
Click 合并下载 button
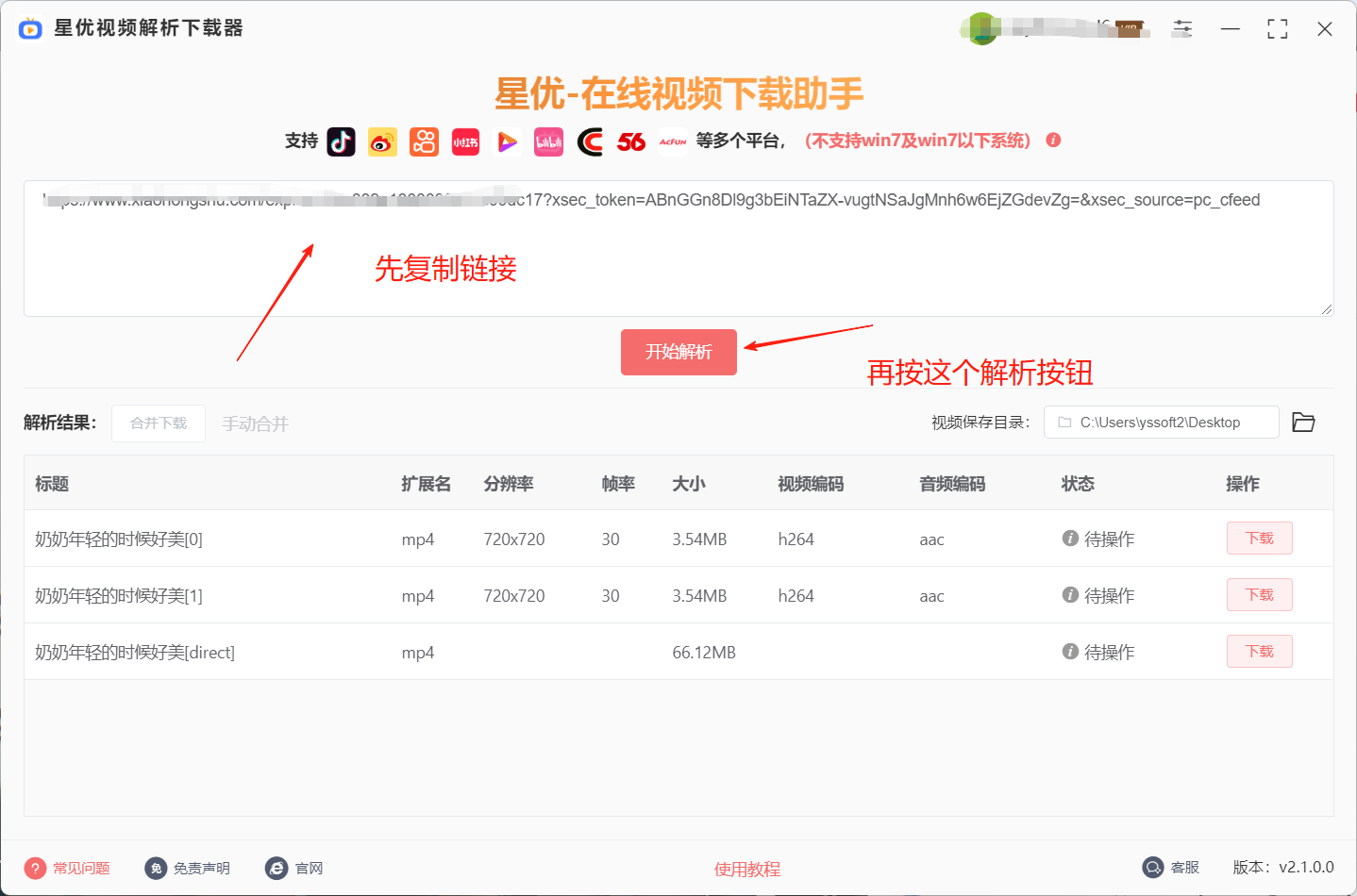[159, 423]
